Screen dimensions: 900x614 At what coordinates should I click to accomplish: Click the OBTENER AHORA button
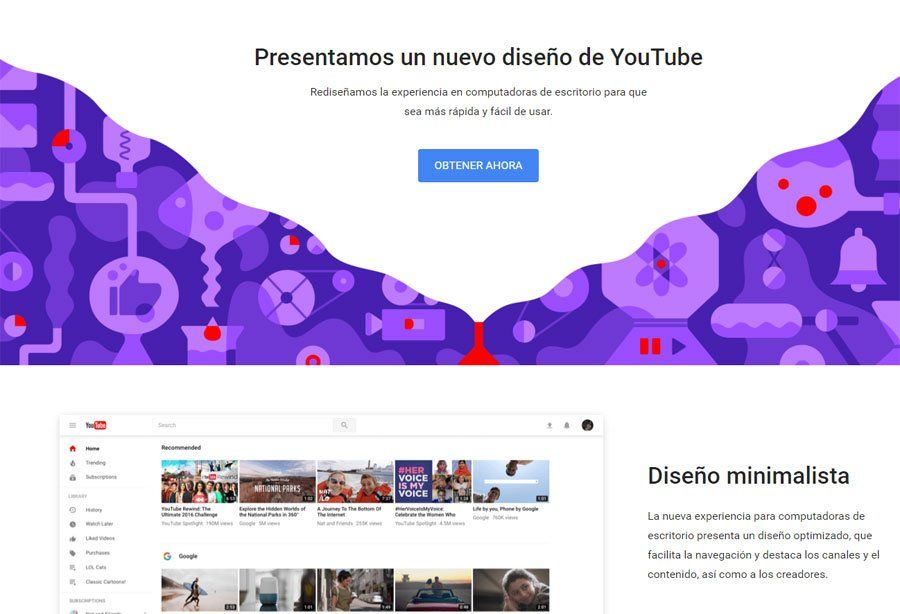478,166
